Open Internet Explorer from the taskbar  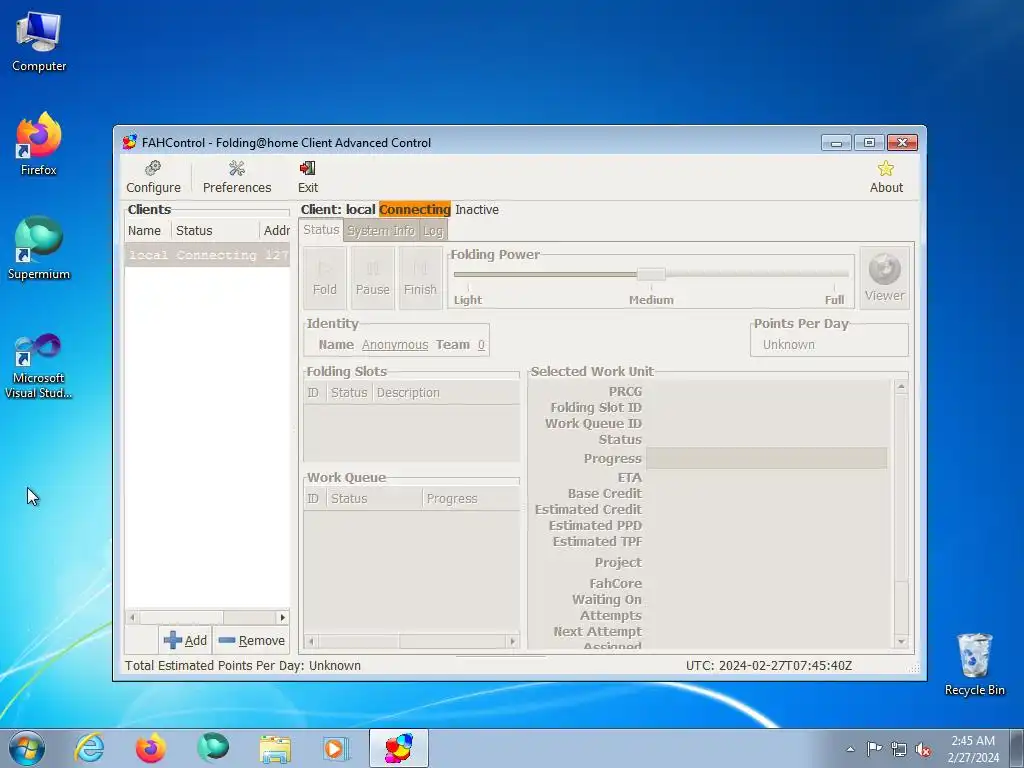89,748
